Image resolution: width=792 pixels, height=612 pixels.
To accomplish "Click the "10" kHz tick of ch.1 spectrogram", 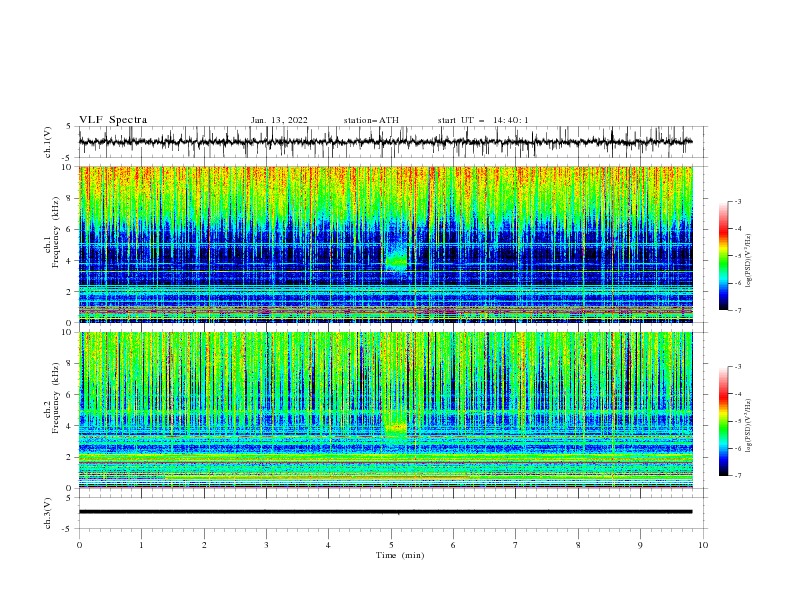I will click(x=68, y=167).
